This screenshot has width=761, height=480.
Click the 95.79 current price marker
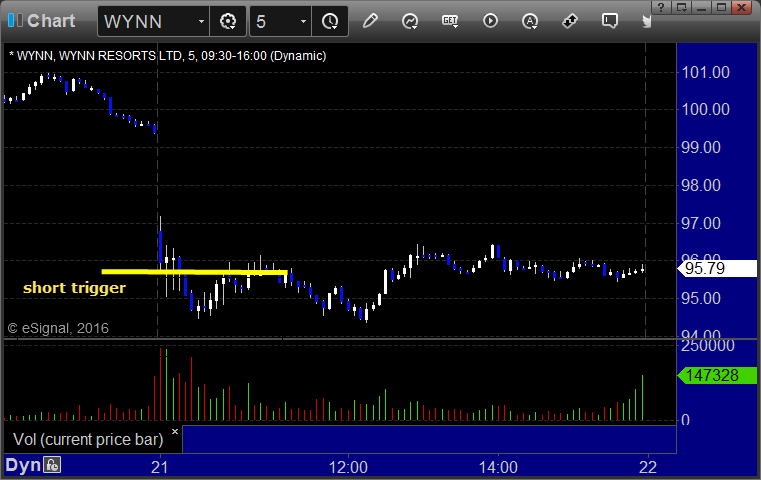[x=717, y=268]
